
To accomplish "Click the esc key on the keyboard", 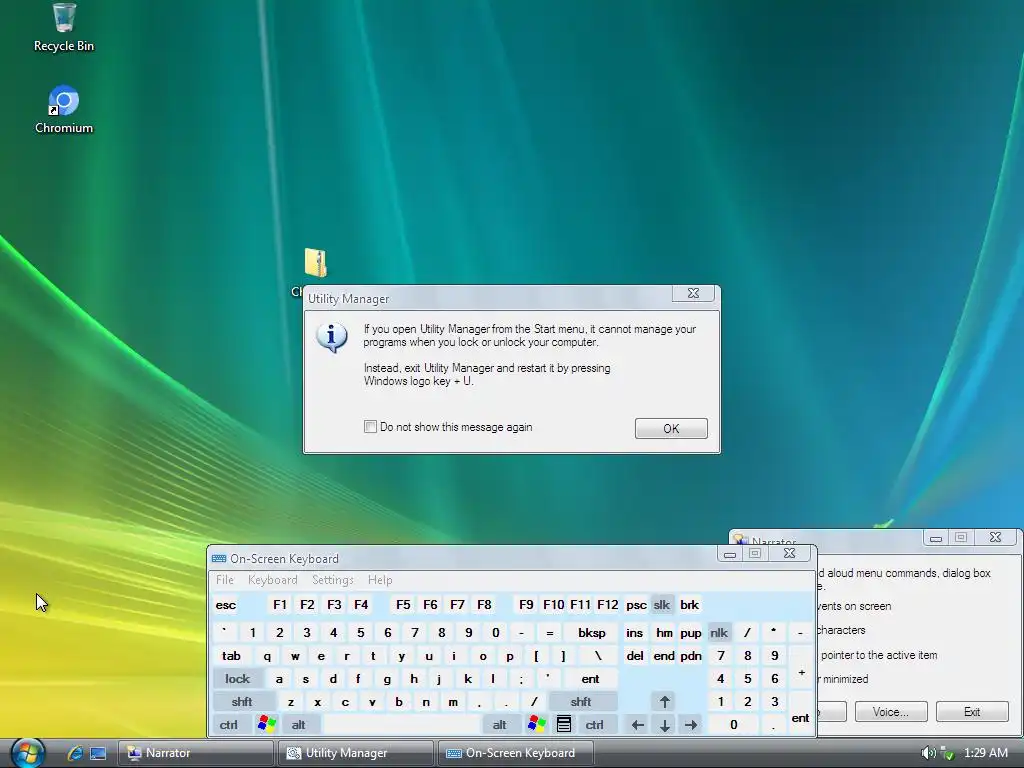I will 226,605.
